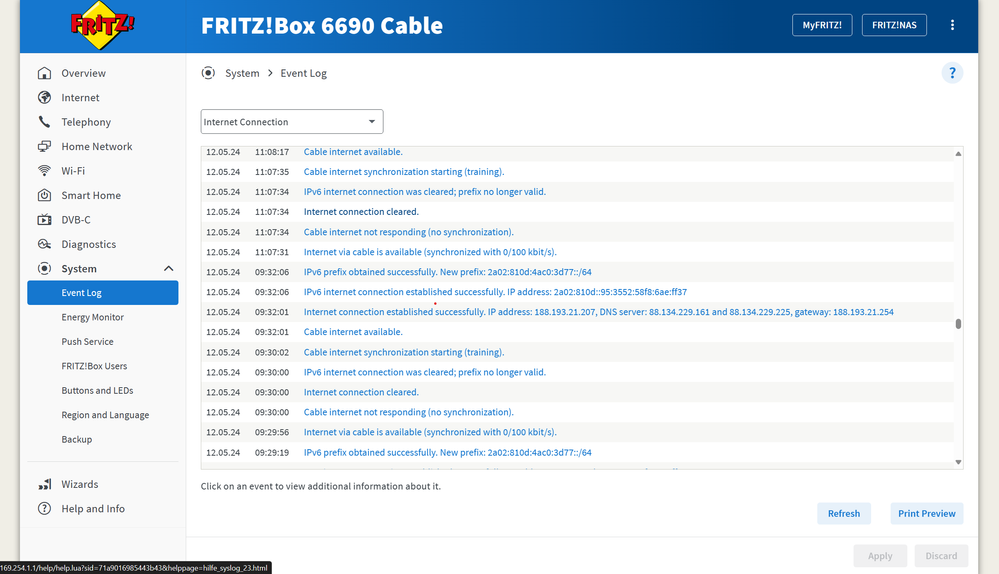Image resolution: width=999 pixels, height=574 pixels.
Task: Click the Overview home icon
Action: (44, 73)
